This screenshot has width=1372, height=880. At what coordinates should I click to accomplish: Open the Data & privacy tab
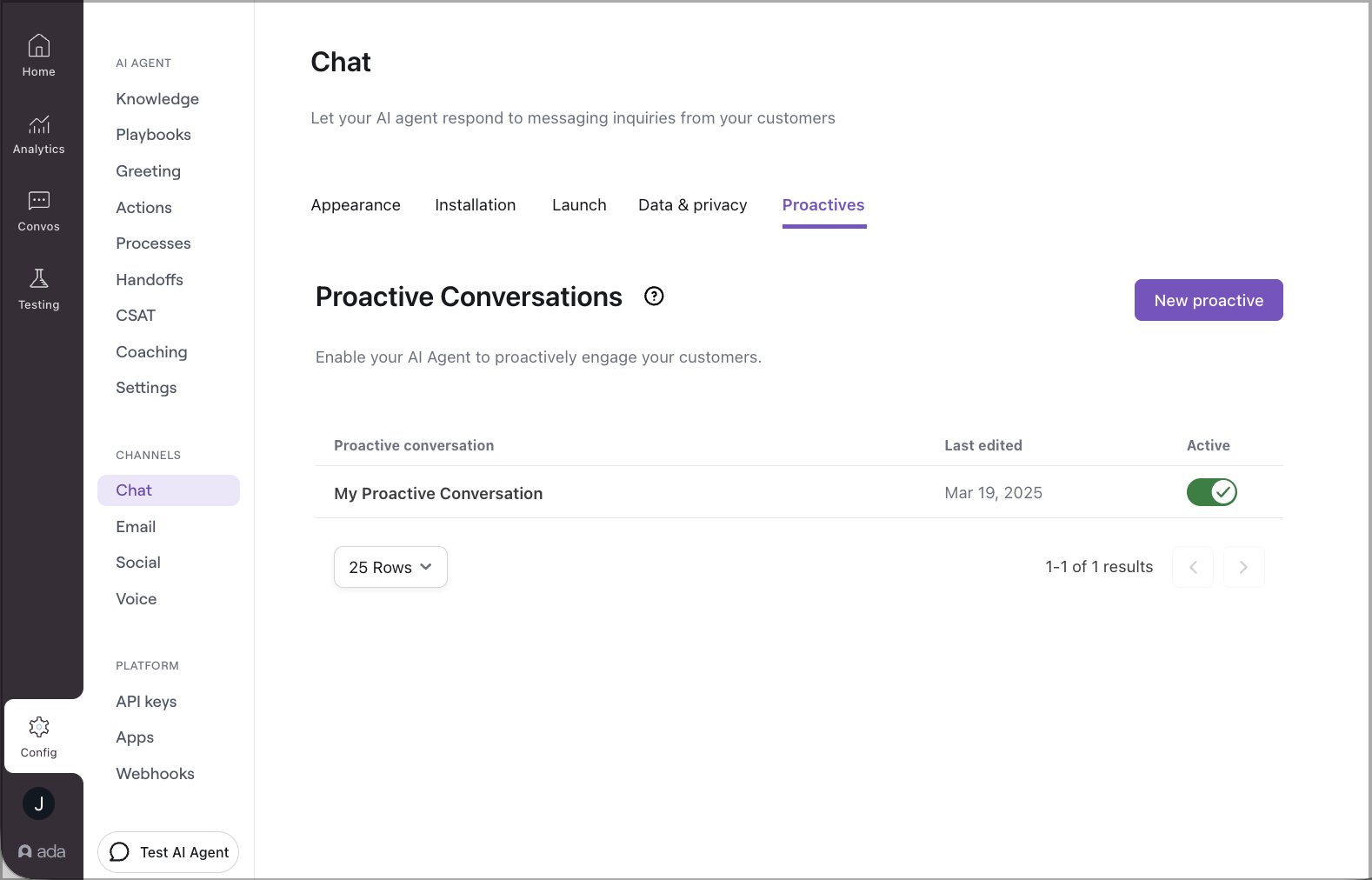click(692, 205)
